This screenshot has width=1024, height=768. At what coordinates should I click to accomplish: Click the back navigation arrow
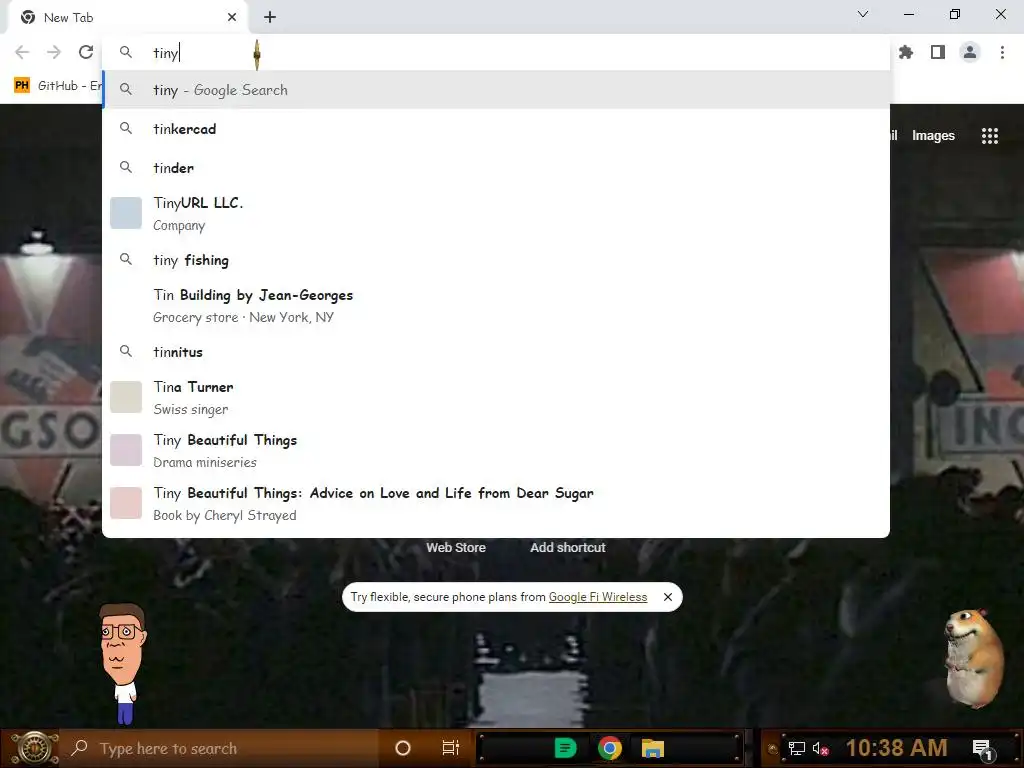click(x=22, y=52)
